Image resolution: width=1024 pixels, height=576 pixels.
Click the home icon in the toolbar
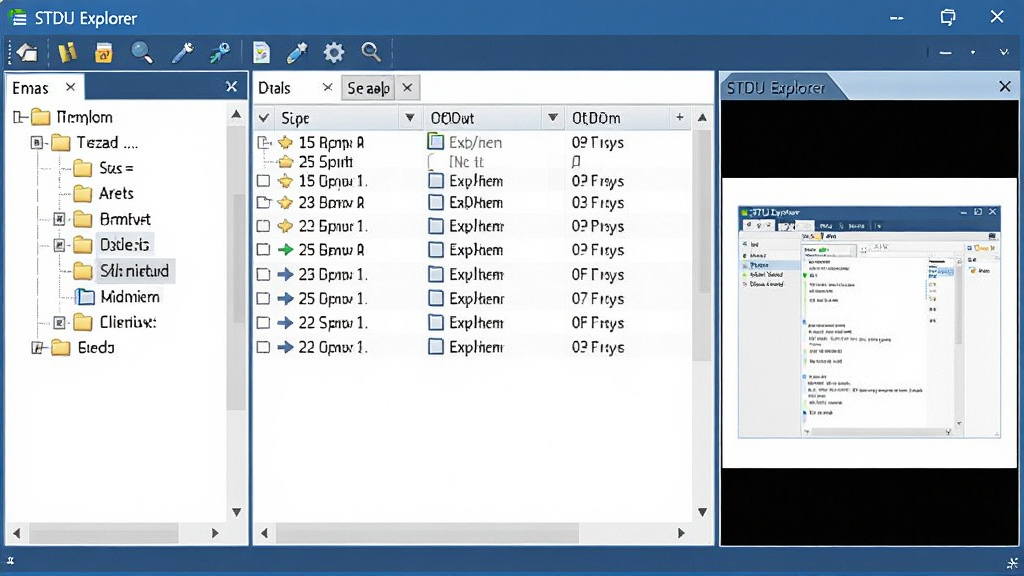click(x=27, y=52)
